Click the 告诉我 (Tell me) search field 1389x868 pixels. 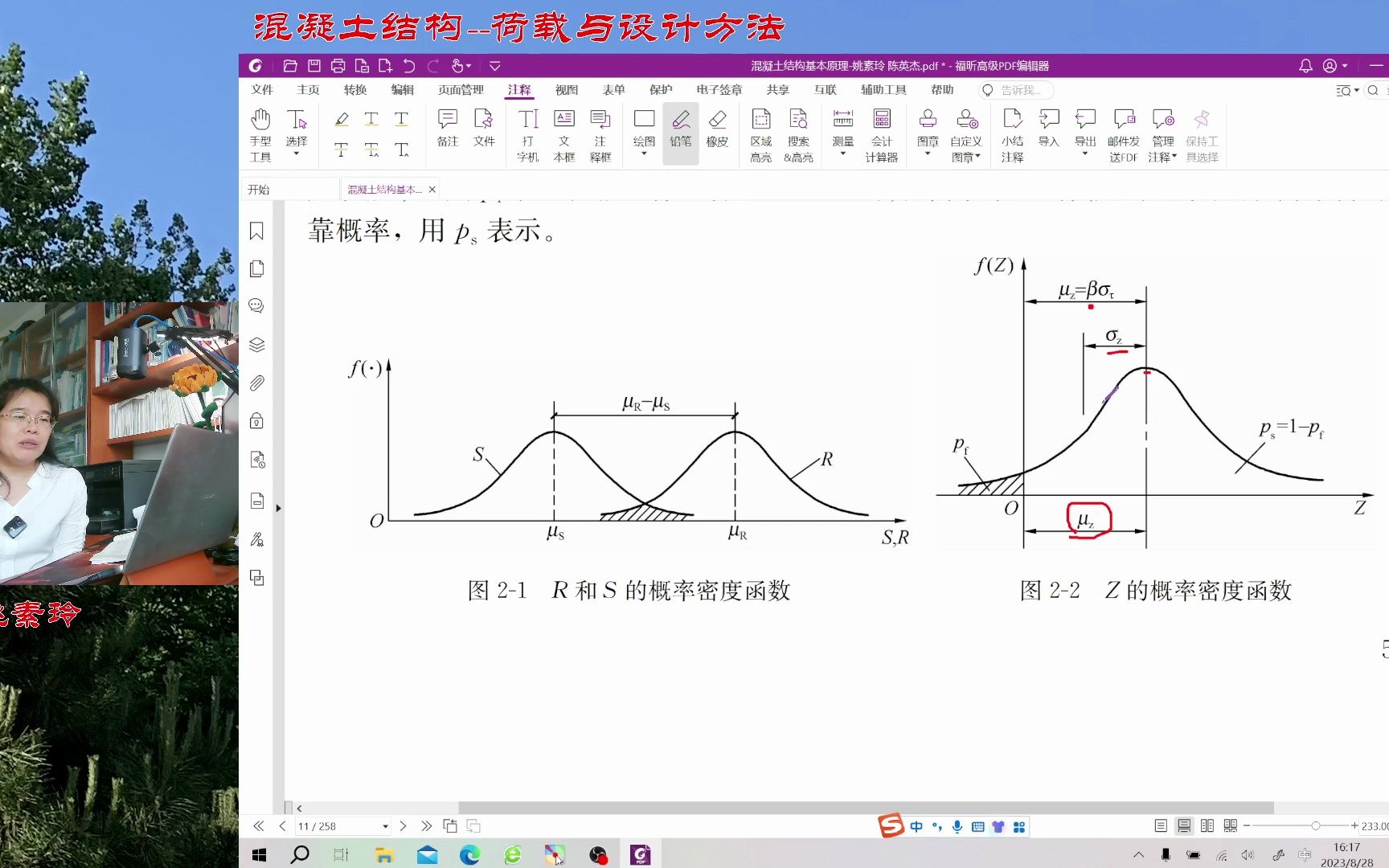[1017, 90]
